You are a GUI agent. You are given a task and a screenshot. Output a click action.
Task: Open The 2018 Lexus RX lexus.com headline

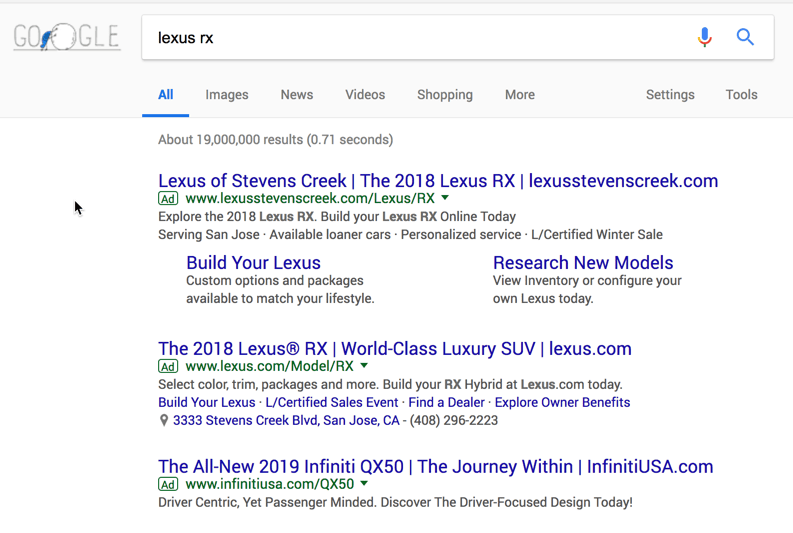point(395,349)
